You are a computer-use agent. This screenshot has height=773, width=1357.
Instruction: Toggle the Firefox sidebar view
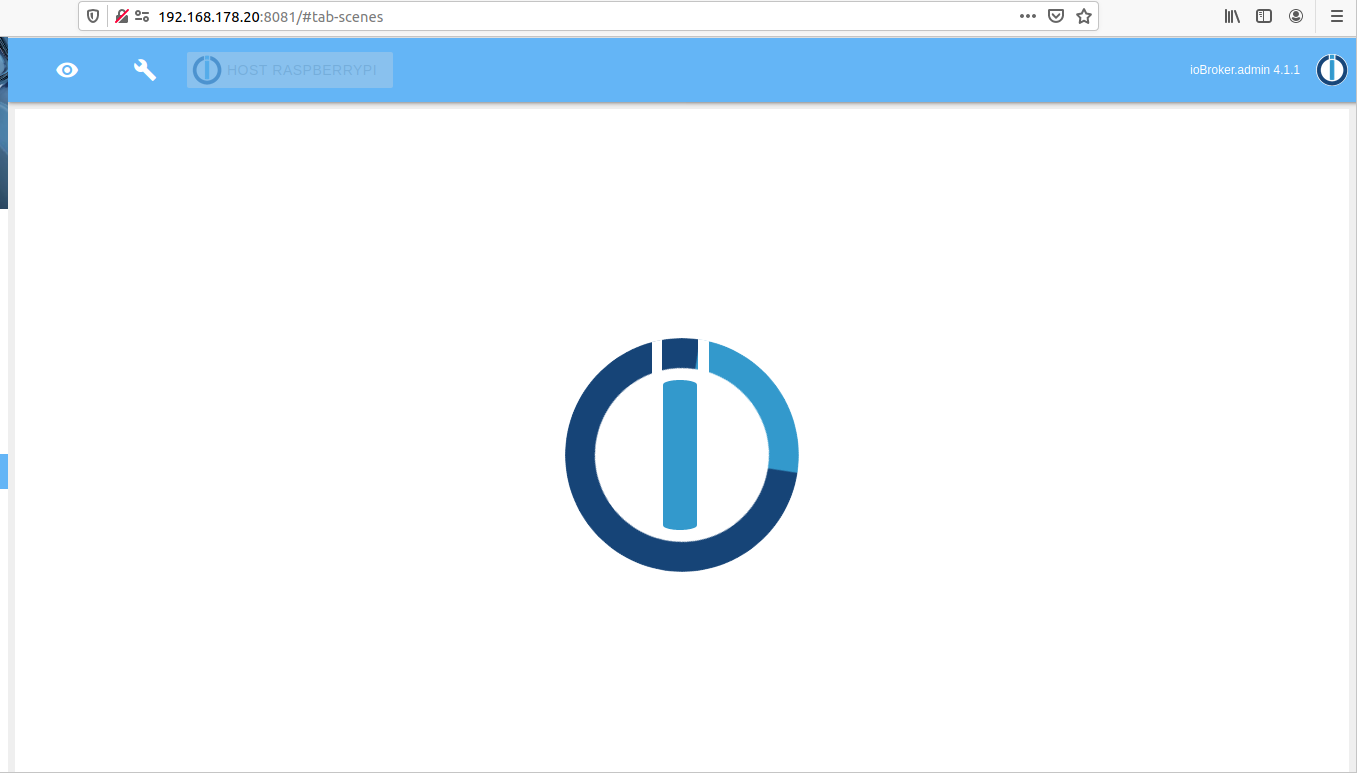click(1264, 16)
